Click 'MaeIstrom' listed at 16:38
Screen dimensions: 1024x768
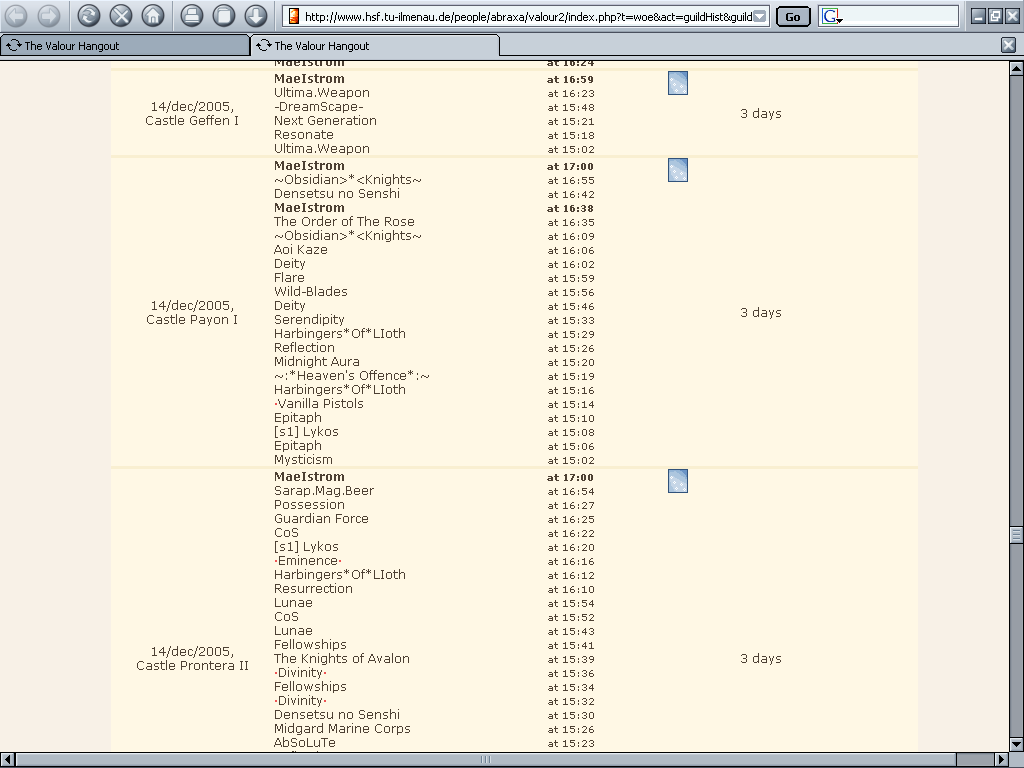309,208
